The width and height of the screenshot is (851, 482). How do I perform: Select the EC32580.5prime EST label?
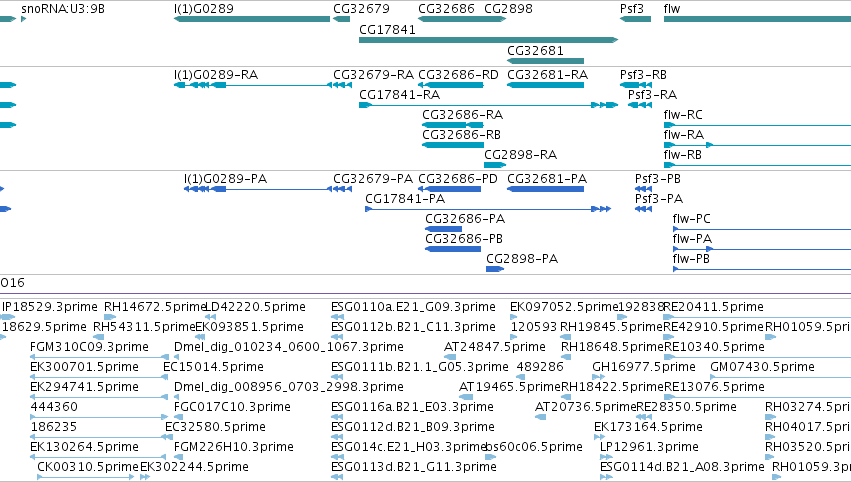tap(215, 428)
